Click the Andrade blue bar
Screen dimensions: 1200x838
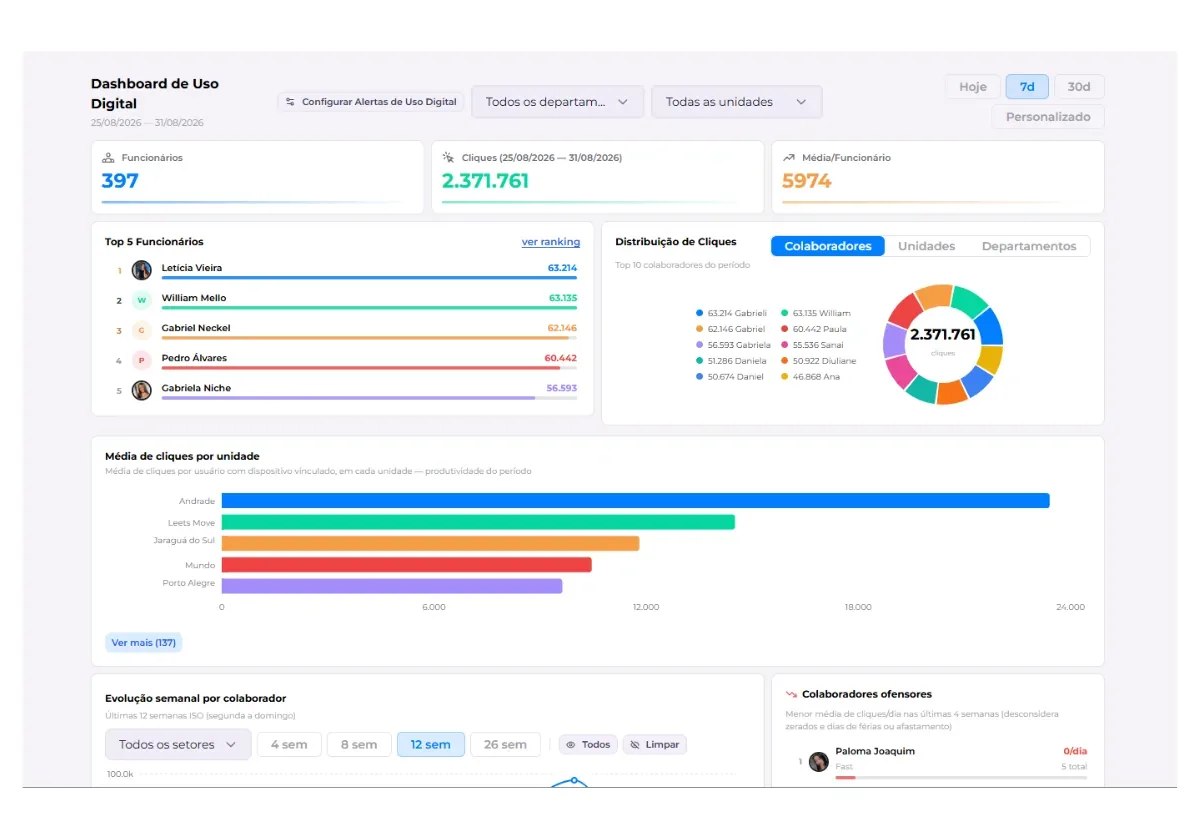635,501
